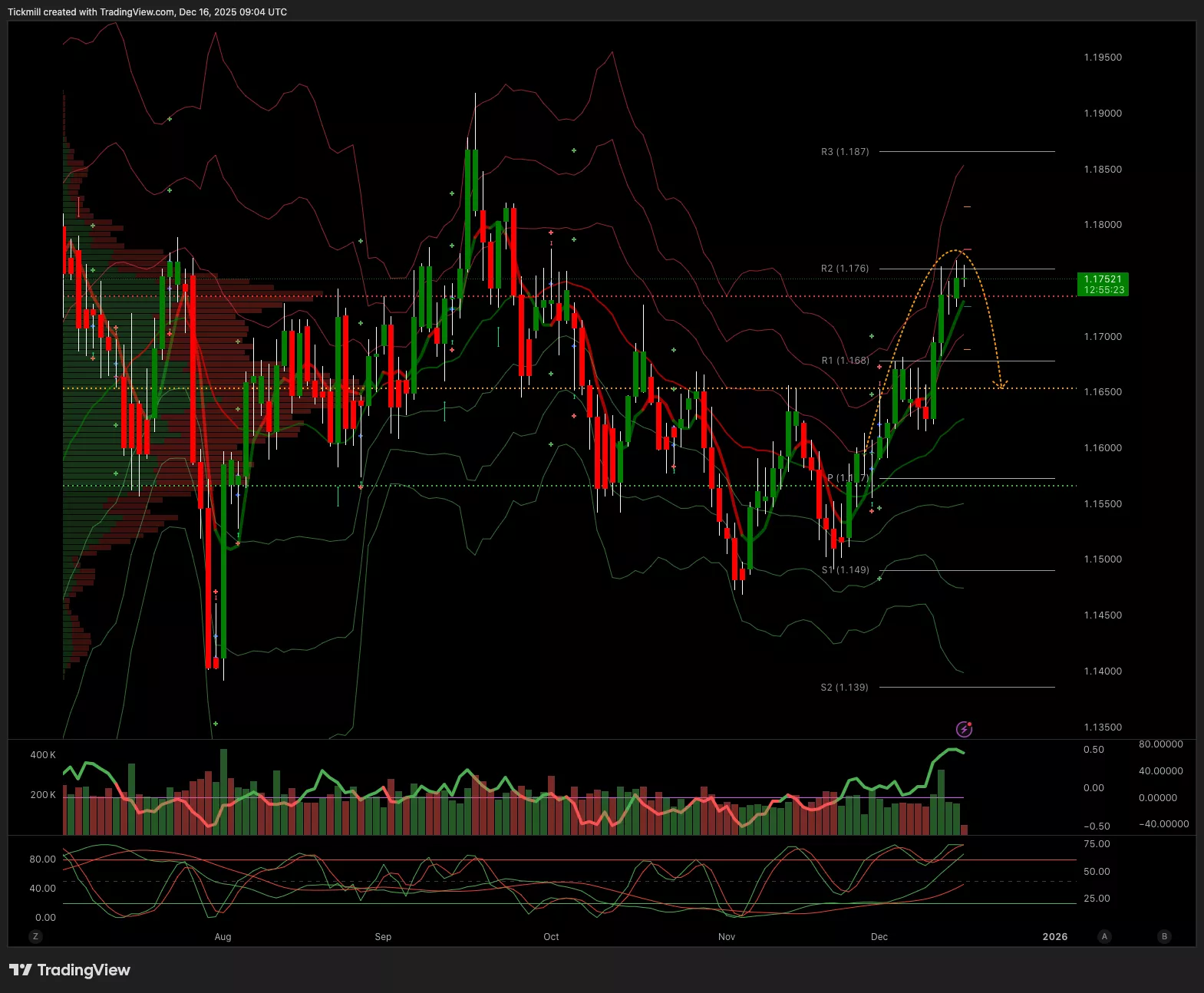Toggle the A auto-scale button
This screenshot has height=993, width=1204.
(x=1104, y=936)
